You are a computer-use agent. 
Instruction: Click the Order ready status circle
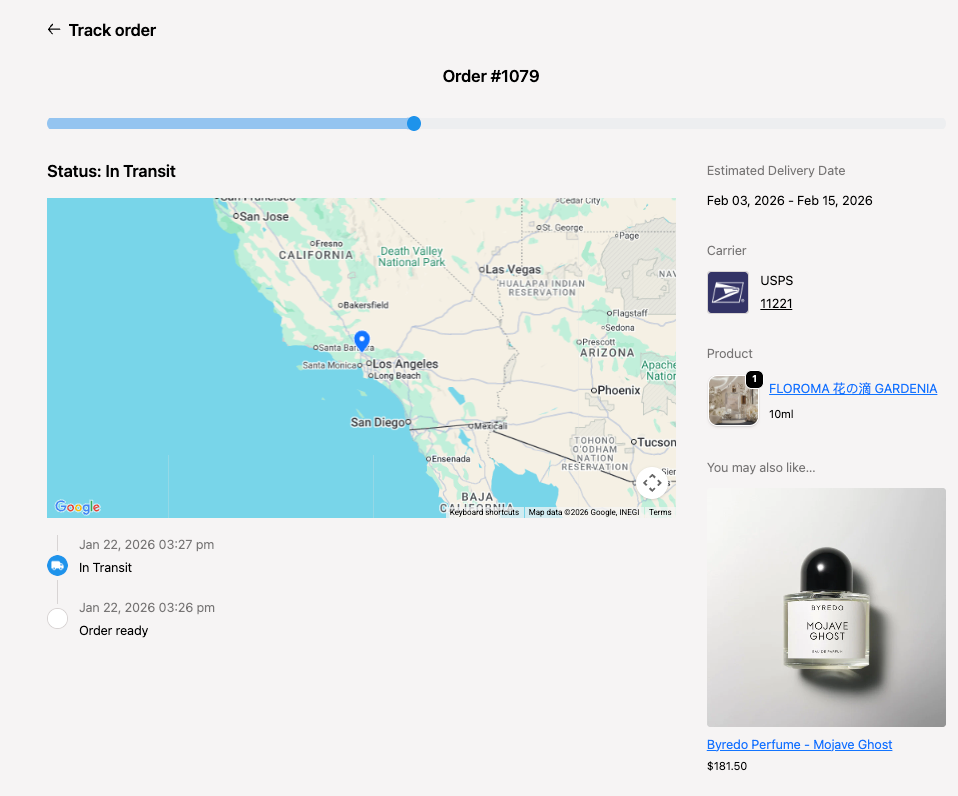57,618
